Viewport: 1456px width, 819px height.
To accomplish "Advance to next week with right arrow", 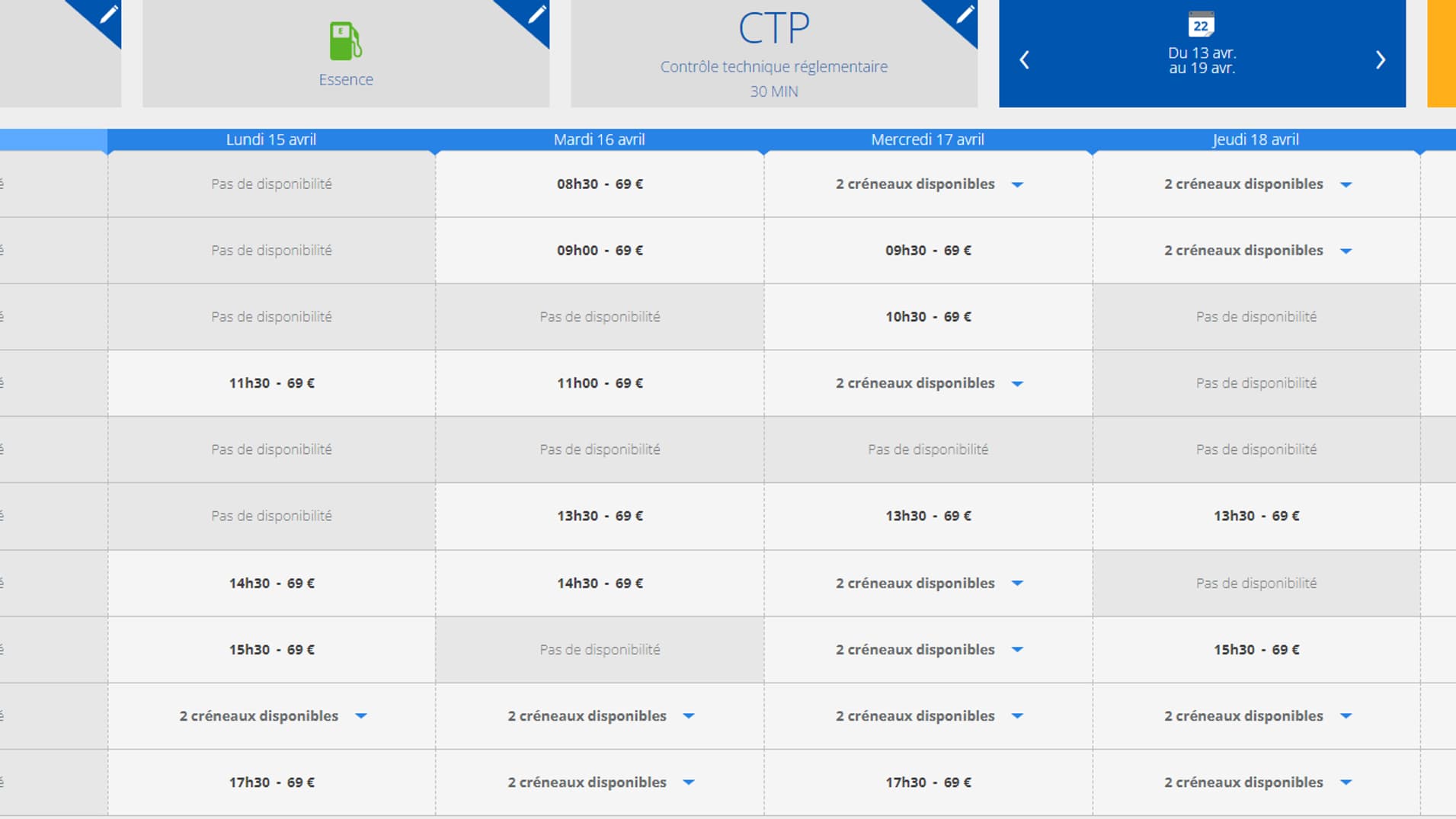I will point(1380,60).
